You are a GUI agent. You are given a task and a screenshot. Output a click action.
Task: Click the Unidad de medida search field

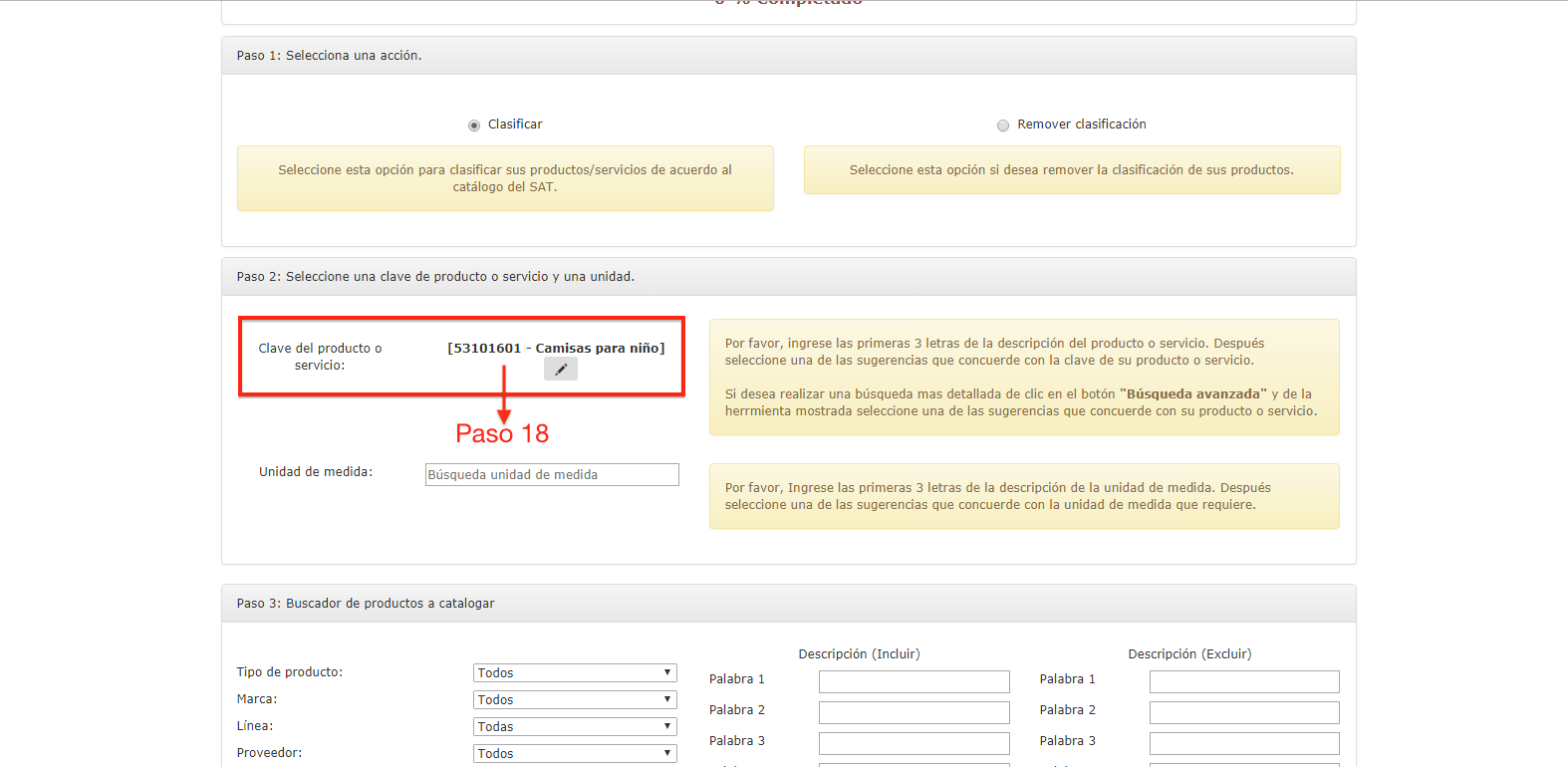[552, 475]
